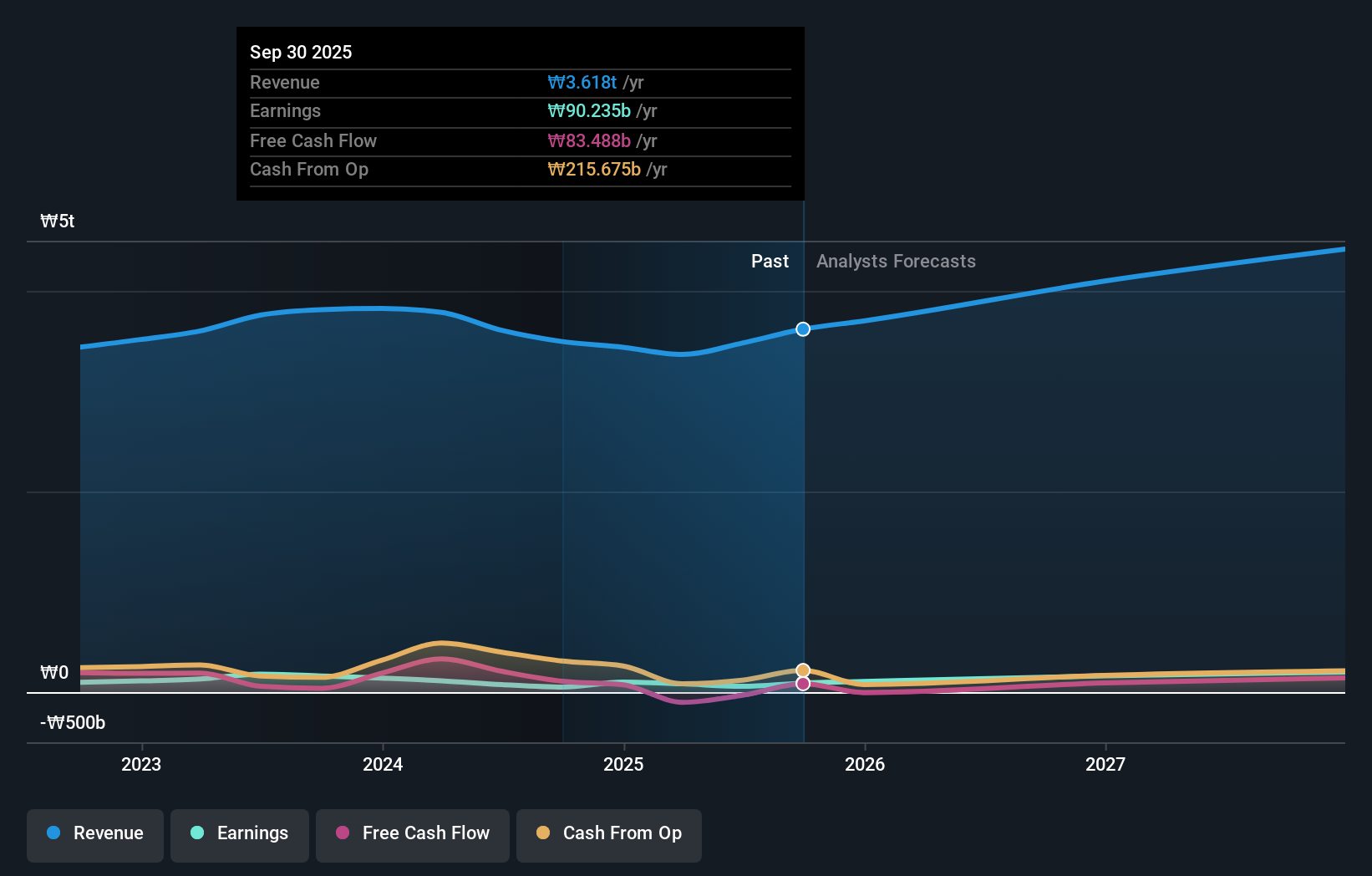Click the ₩3.618t Revenue value in the tooltip
This screenshot has width=1372, height=876.
[x=583, y=82]
